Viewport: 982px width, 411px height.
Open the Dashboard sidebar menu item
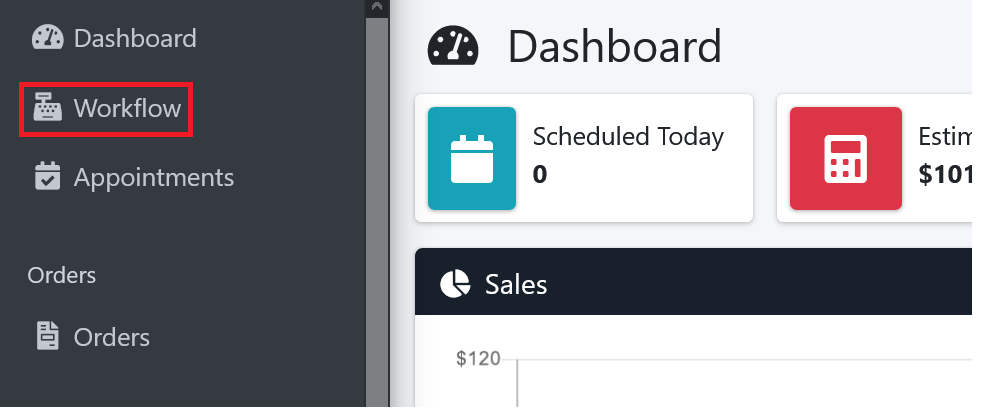click(114, 38)
